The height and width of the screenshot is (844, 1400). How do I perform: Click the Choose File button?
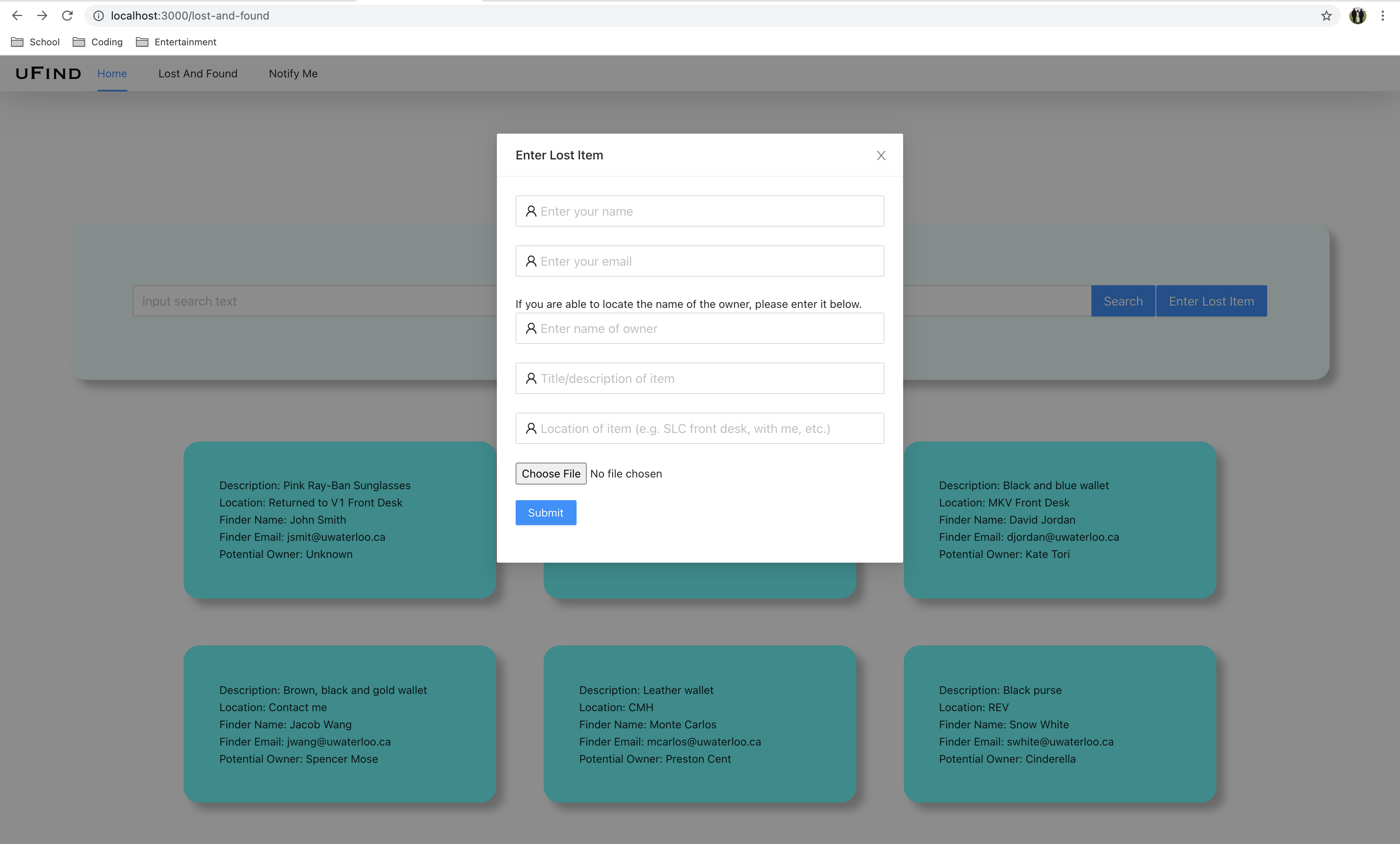pyautogui.click(x=550, y=474)
